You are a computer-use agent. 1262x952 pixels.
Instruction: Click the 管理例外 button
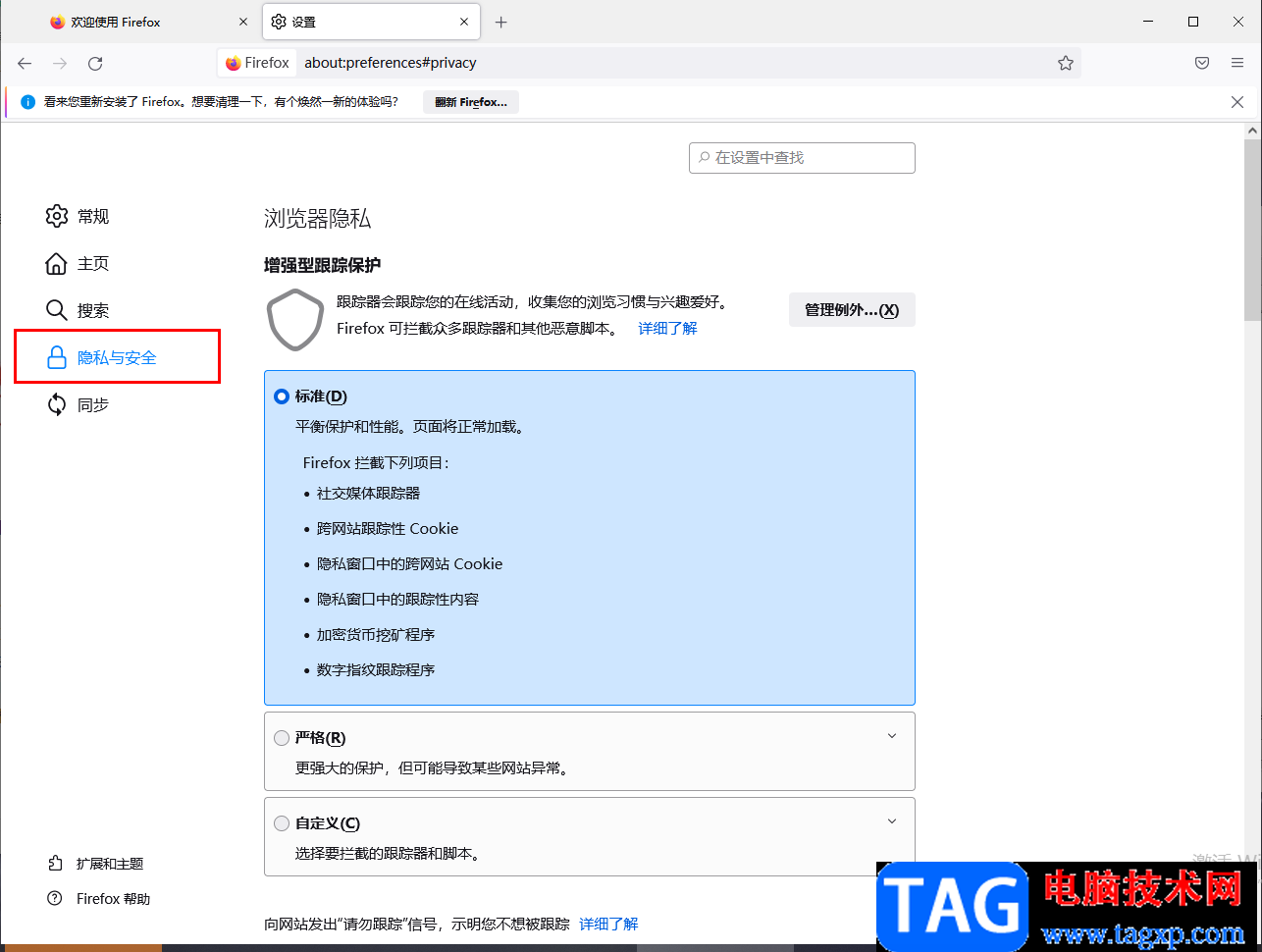click(852, 310)
